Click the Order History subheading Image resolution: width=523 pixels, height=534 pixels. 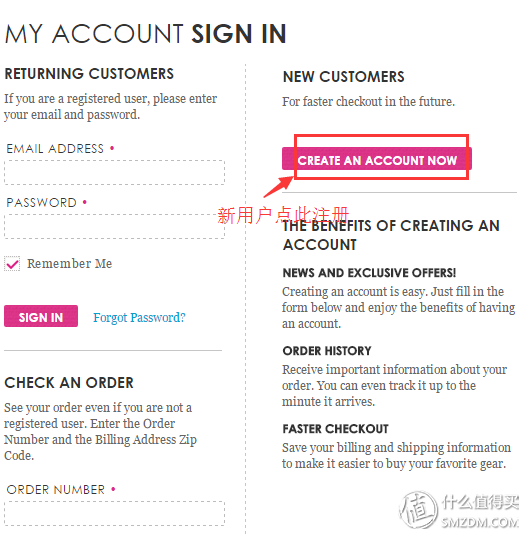327,351
